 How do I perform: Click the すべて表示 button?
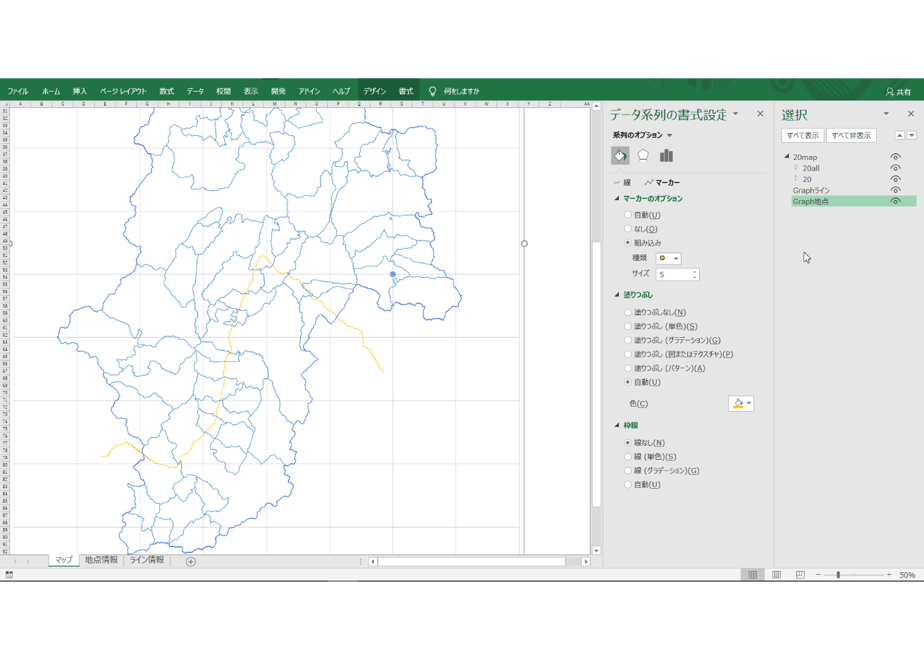[x=803, y=136]
